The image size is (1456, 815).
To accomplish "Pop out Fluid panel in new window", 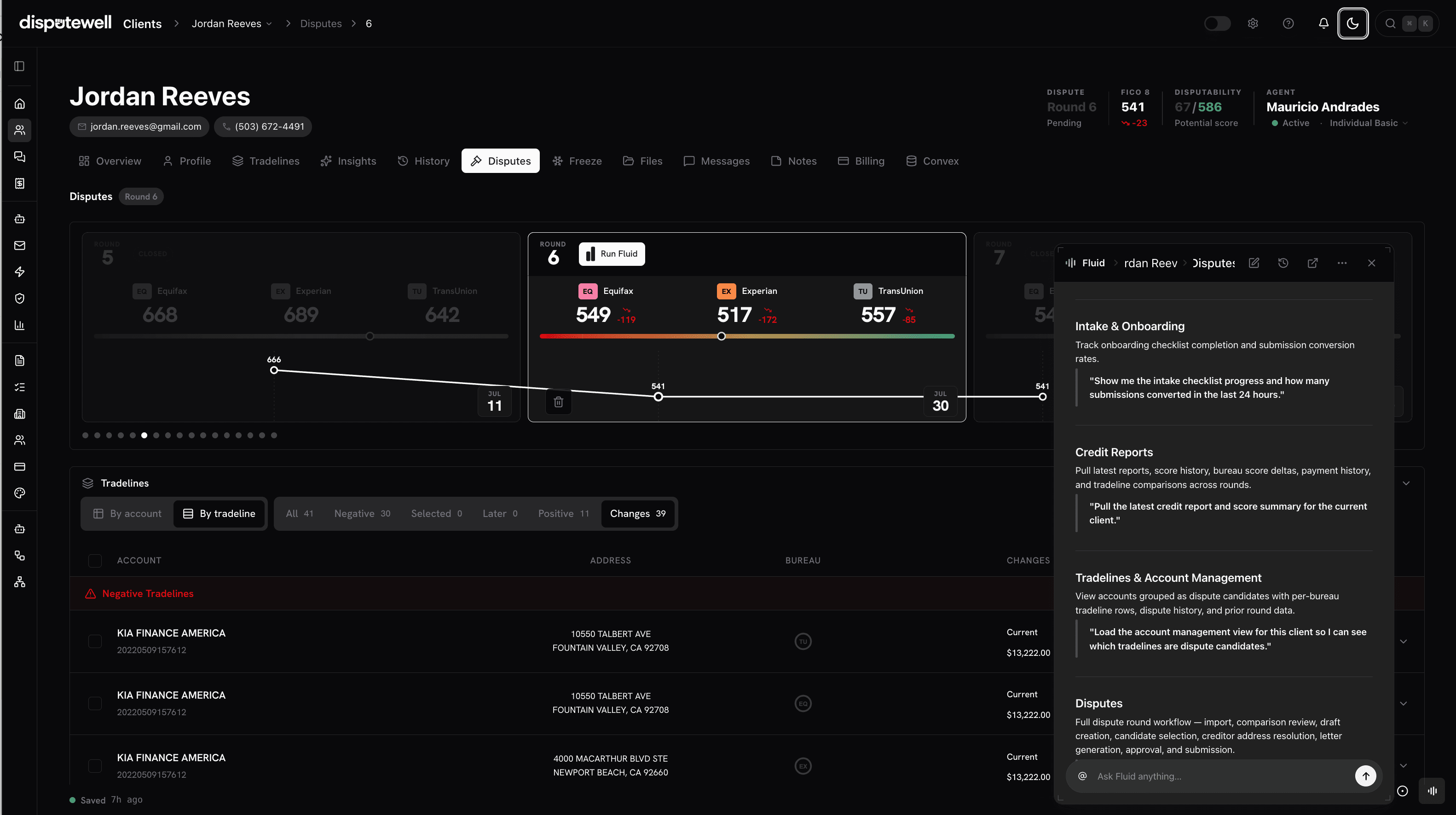I will [1312, 263].
